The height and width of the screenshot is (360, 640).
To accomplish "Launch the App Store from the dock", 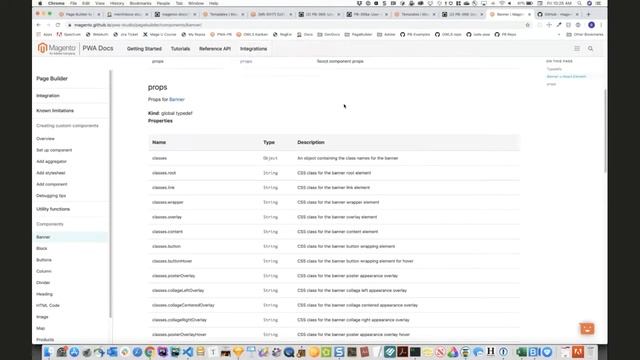I will pos(74,352).
